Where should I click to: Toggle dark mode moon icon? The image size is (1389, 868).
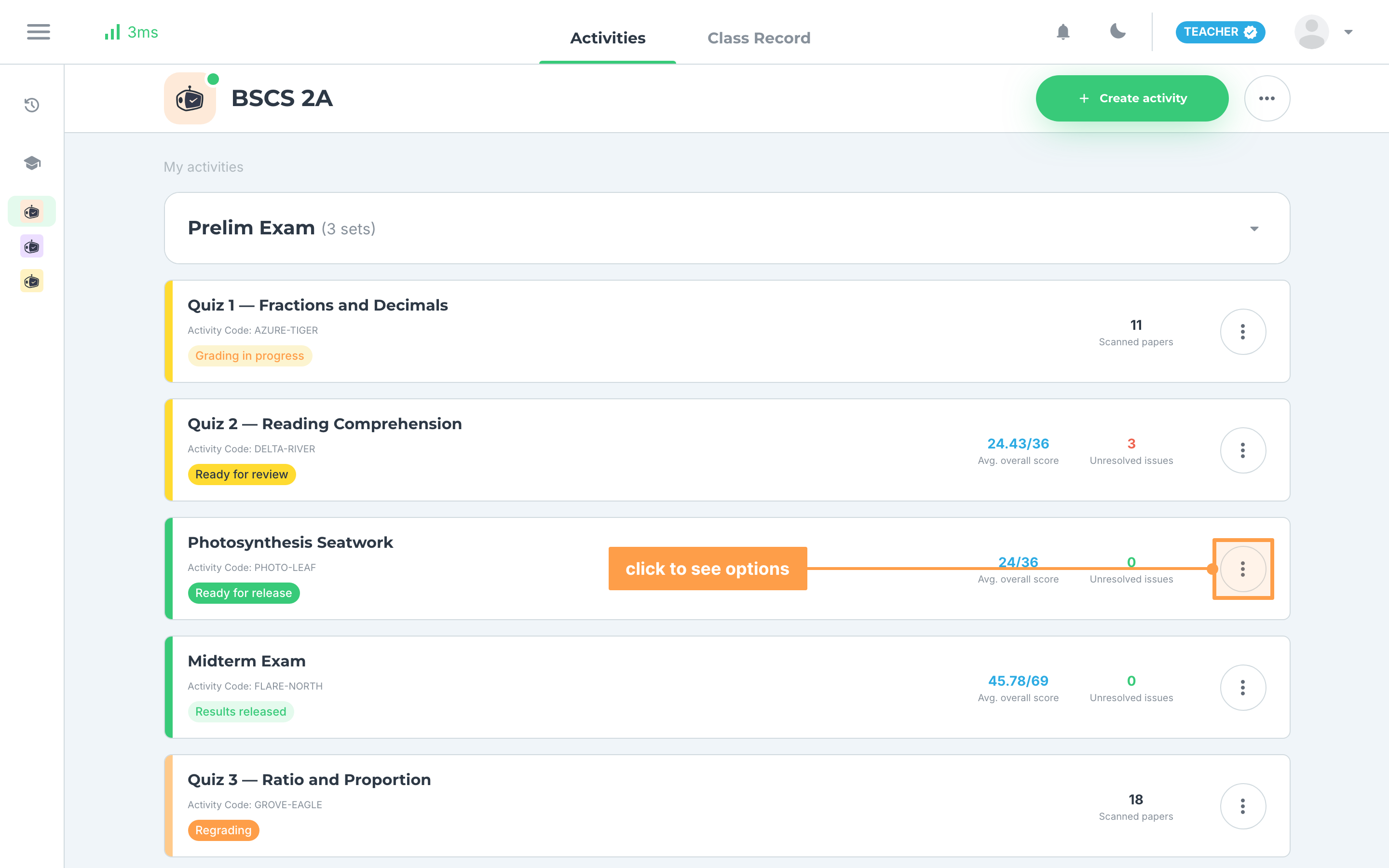[x=1117, y=31]
